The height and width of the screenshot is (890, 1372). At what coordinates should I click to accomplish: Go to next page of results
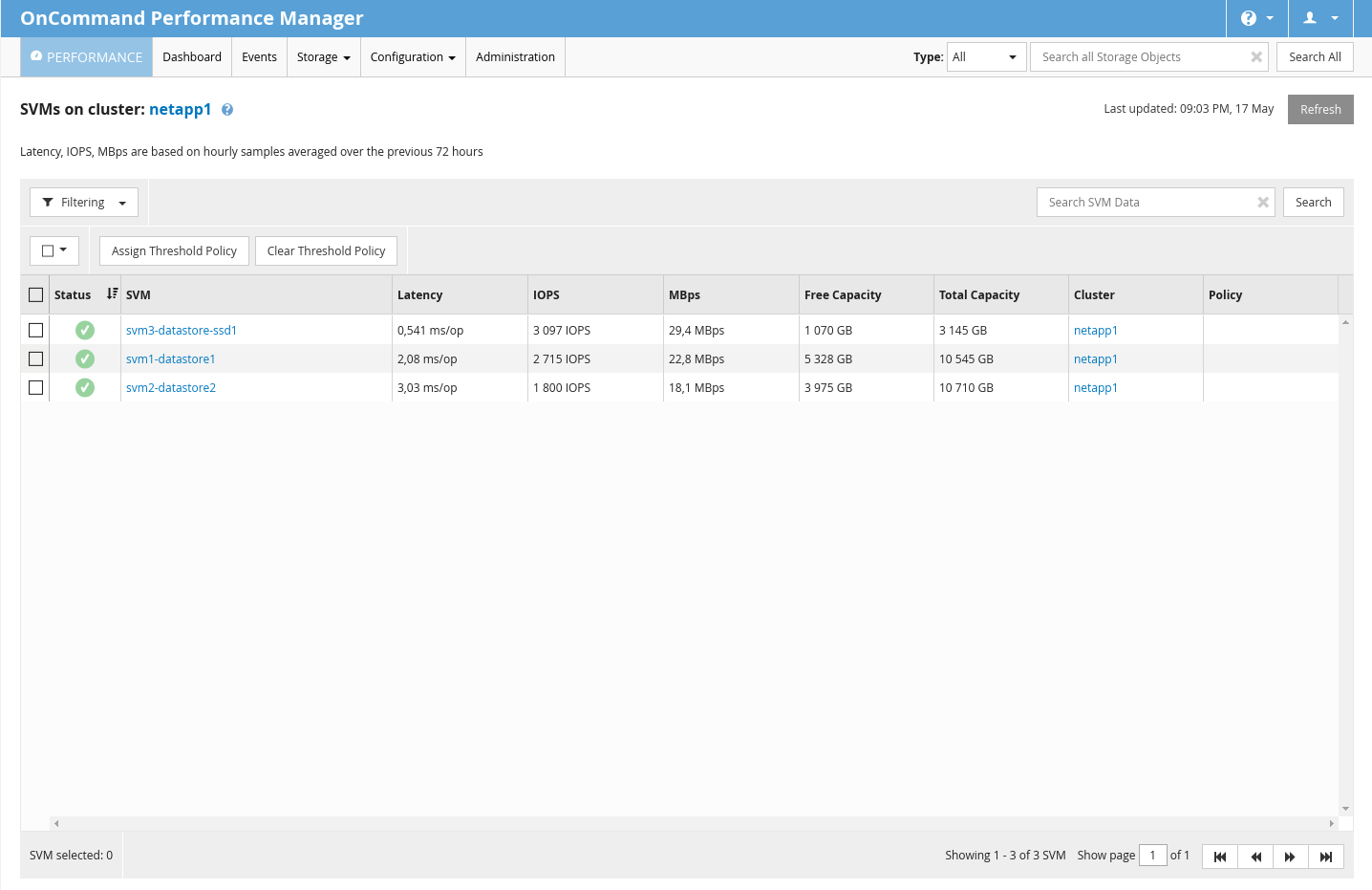click(1291, 857)
